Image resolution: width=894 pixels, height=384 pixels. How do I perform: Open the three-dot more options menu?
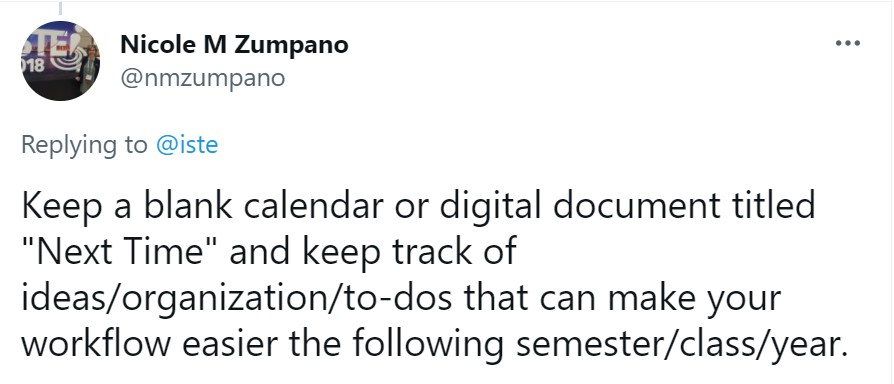click(847, 44)
